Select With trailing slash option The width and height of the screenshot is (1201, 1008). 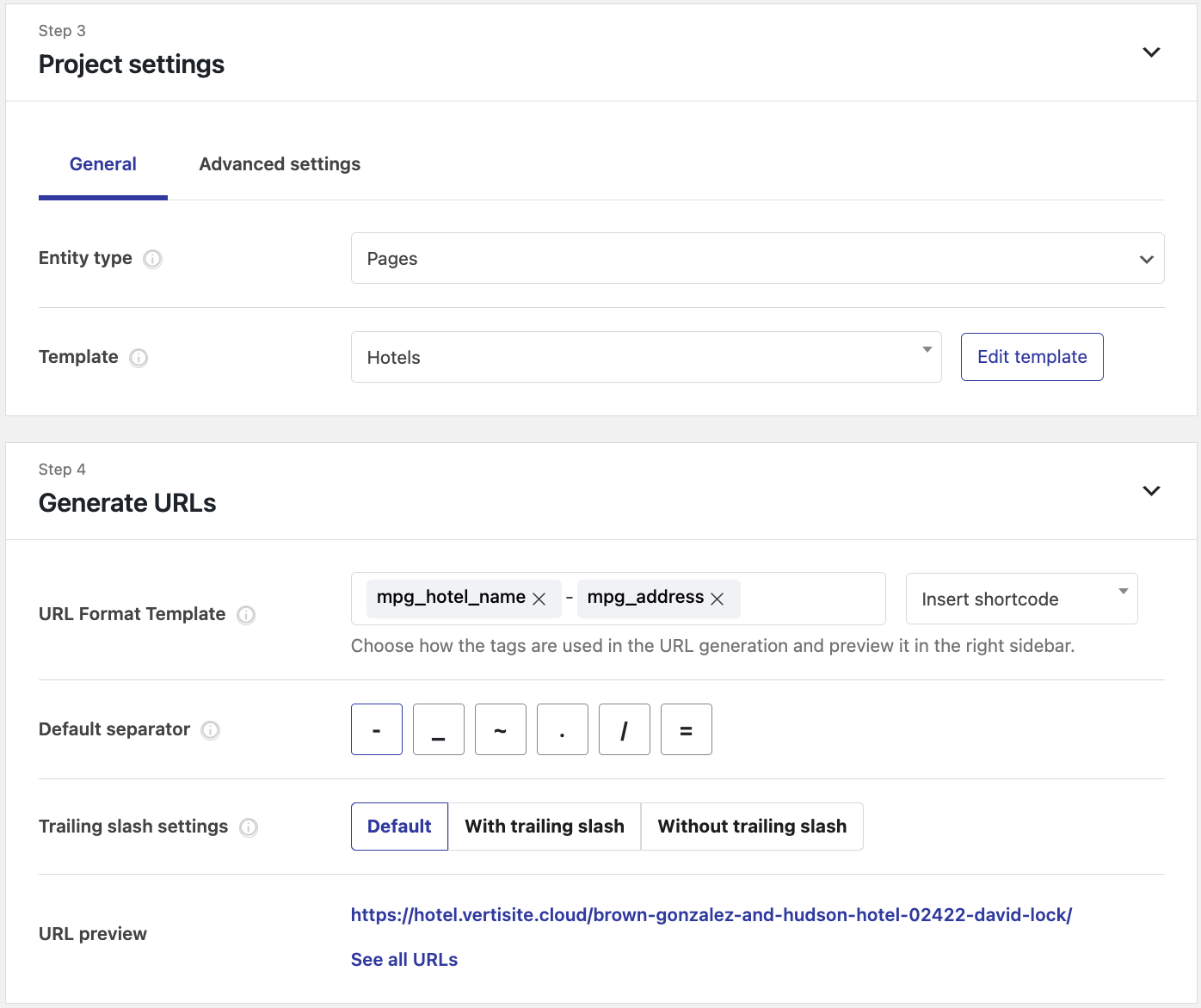545,827
